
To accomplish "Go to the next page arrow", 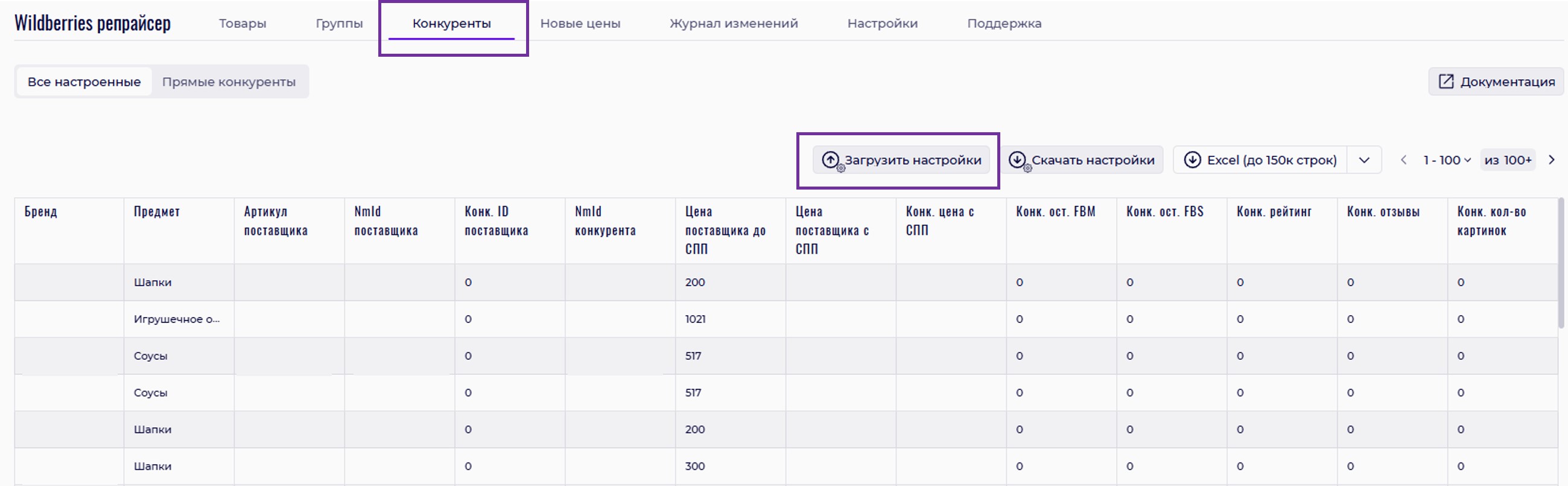I will pos(1552,160).
